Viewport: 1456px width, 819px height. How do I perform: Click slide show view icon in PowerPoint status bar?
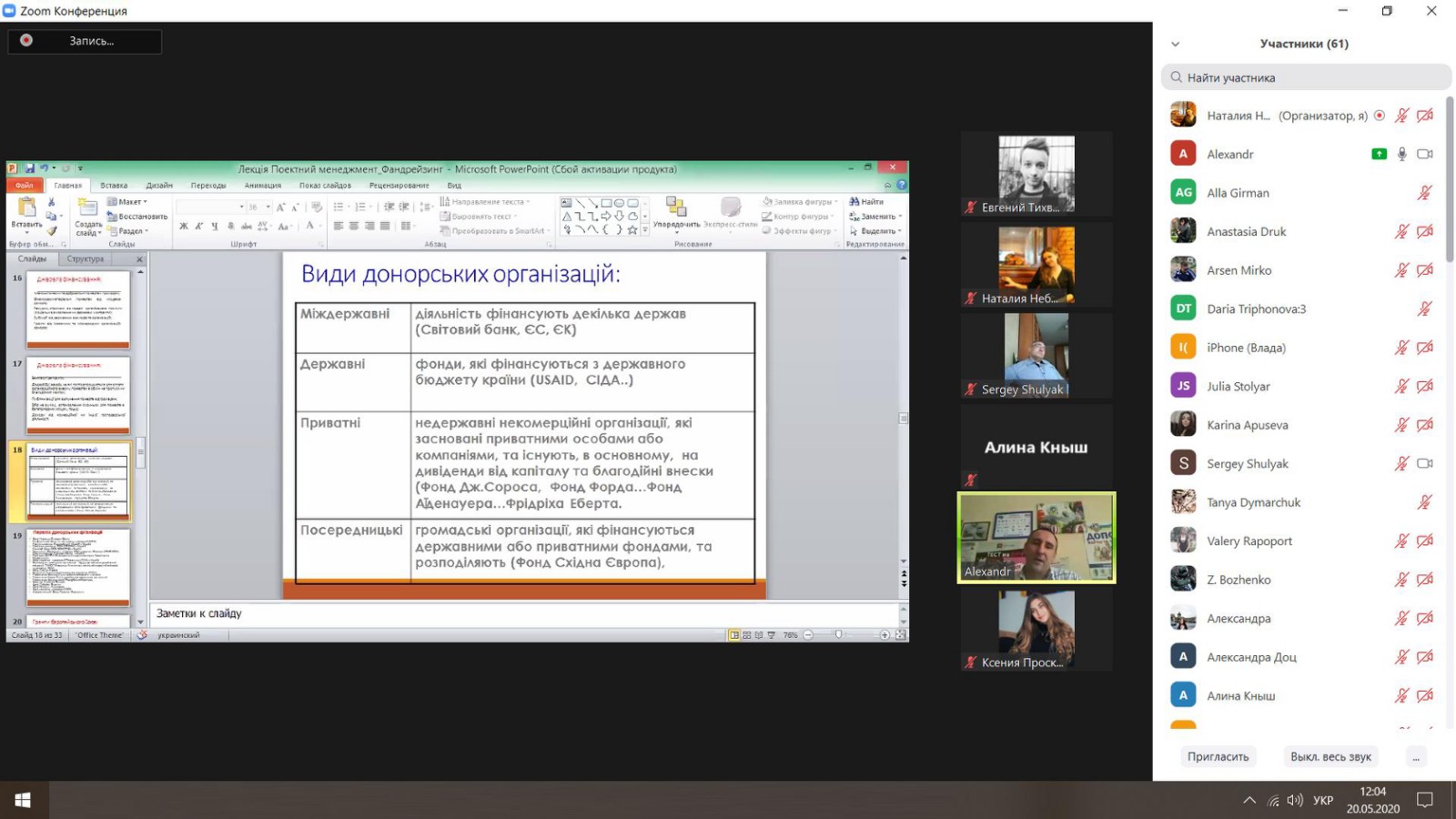[772, 635]
